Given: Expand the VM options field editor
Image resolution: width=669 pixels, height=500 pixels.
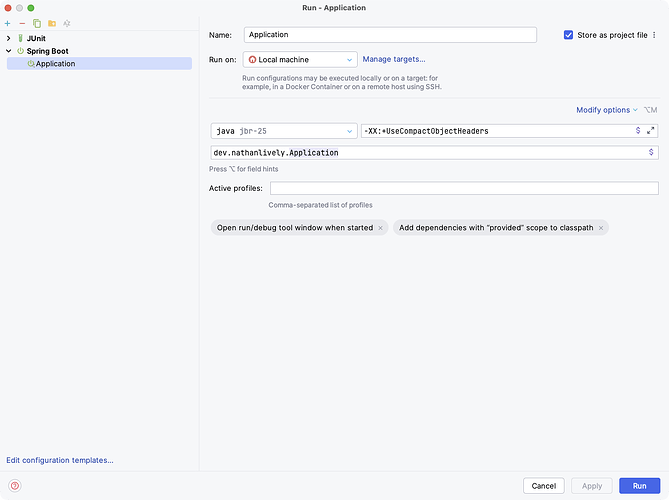Looking at the screenshot, I should coord(651,130).
